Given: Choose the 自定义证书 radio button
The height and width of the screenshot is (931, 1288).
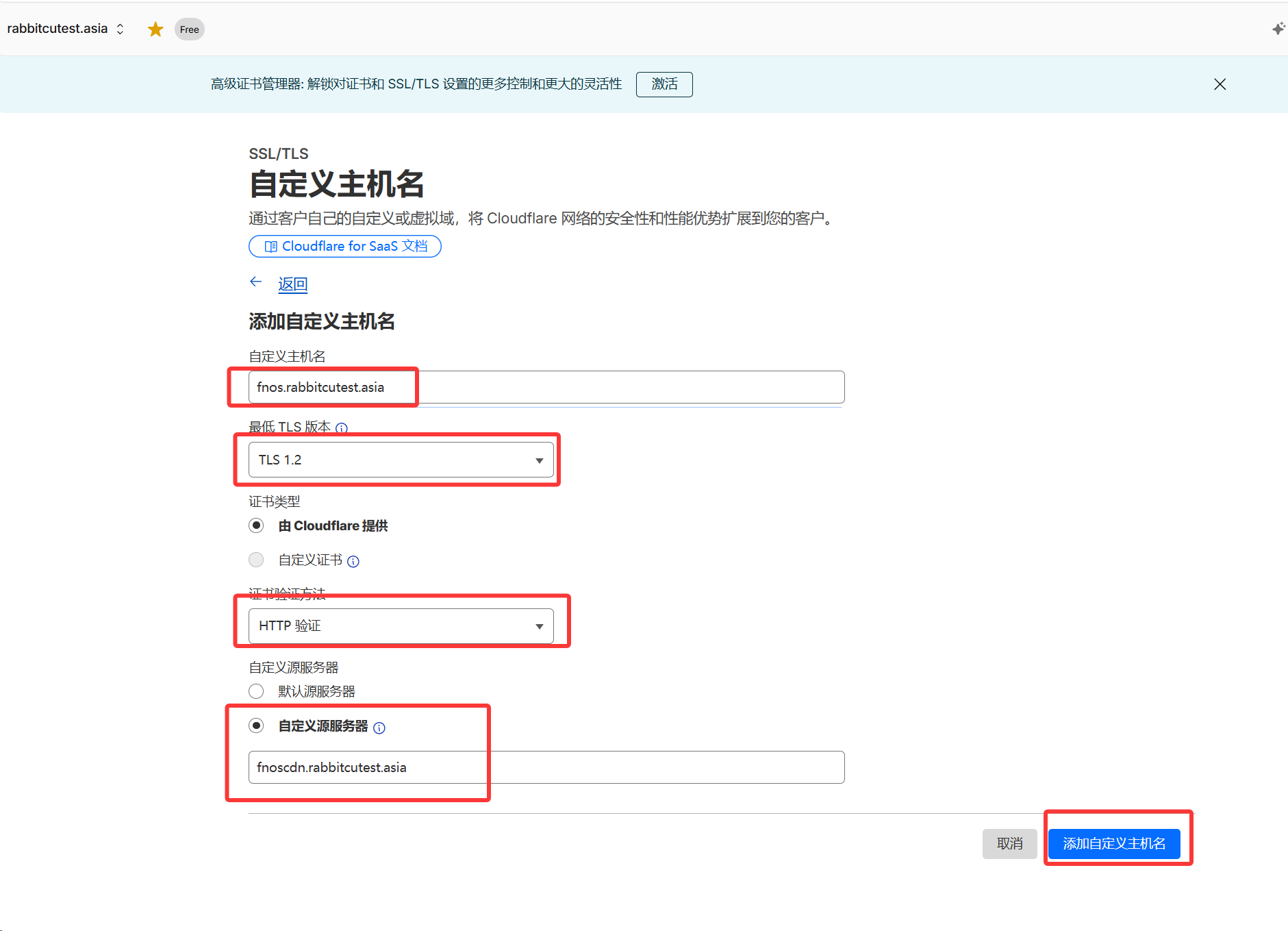Looking at the screenshot, I should point(256,560).
